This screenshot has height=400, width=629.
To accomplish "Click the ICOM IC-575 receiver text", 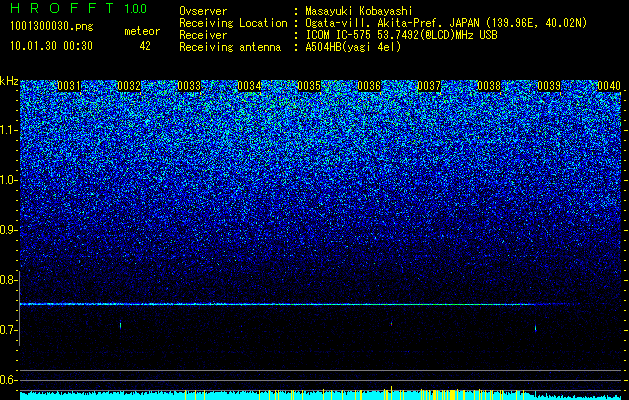I will click(x=401, y=35).
